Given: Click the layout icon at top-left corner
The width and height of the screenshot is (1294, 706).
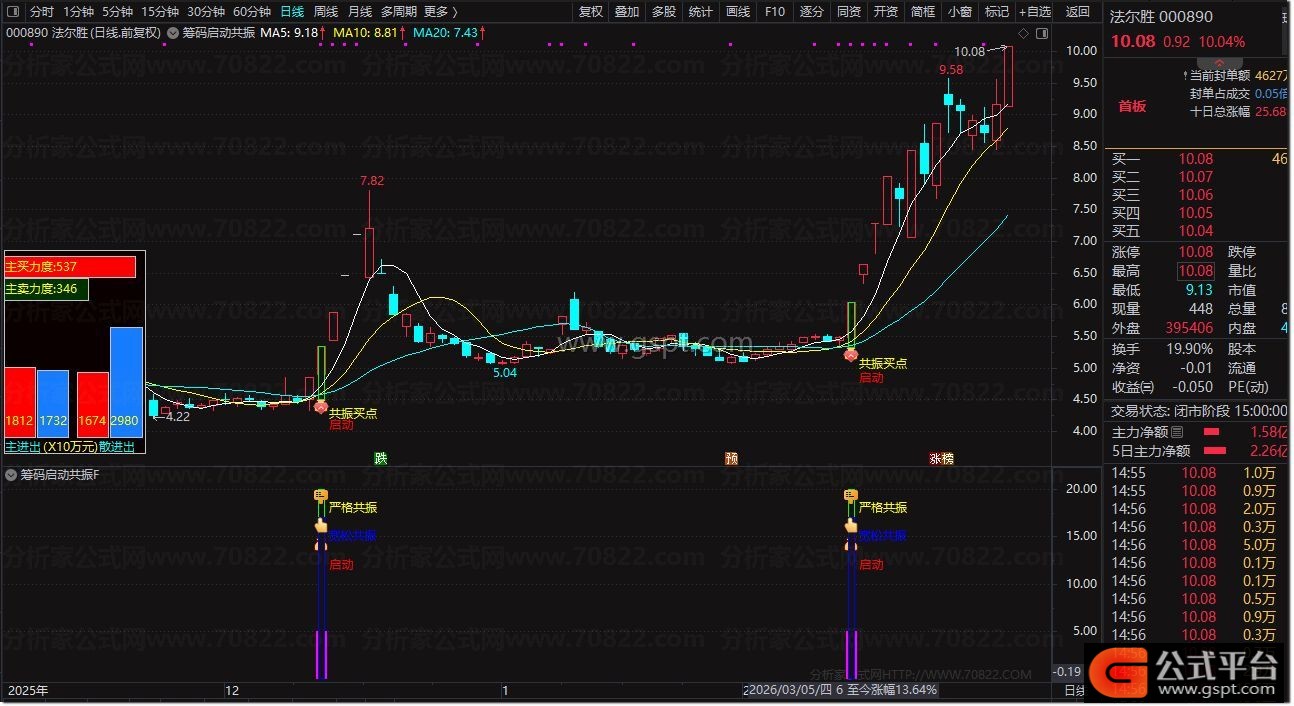Looking at the screenshot, I should click(x=14, y=12).
